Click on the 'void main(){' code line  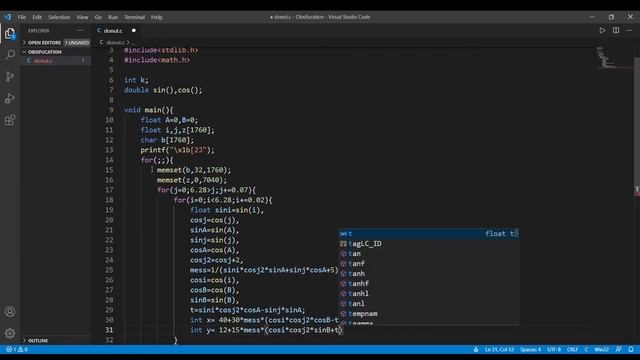pos(149,110)
